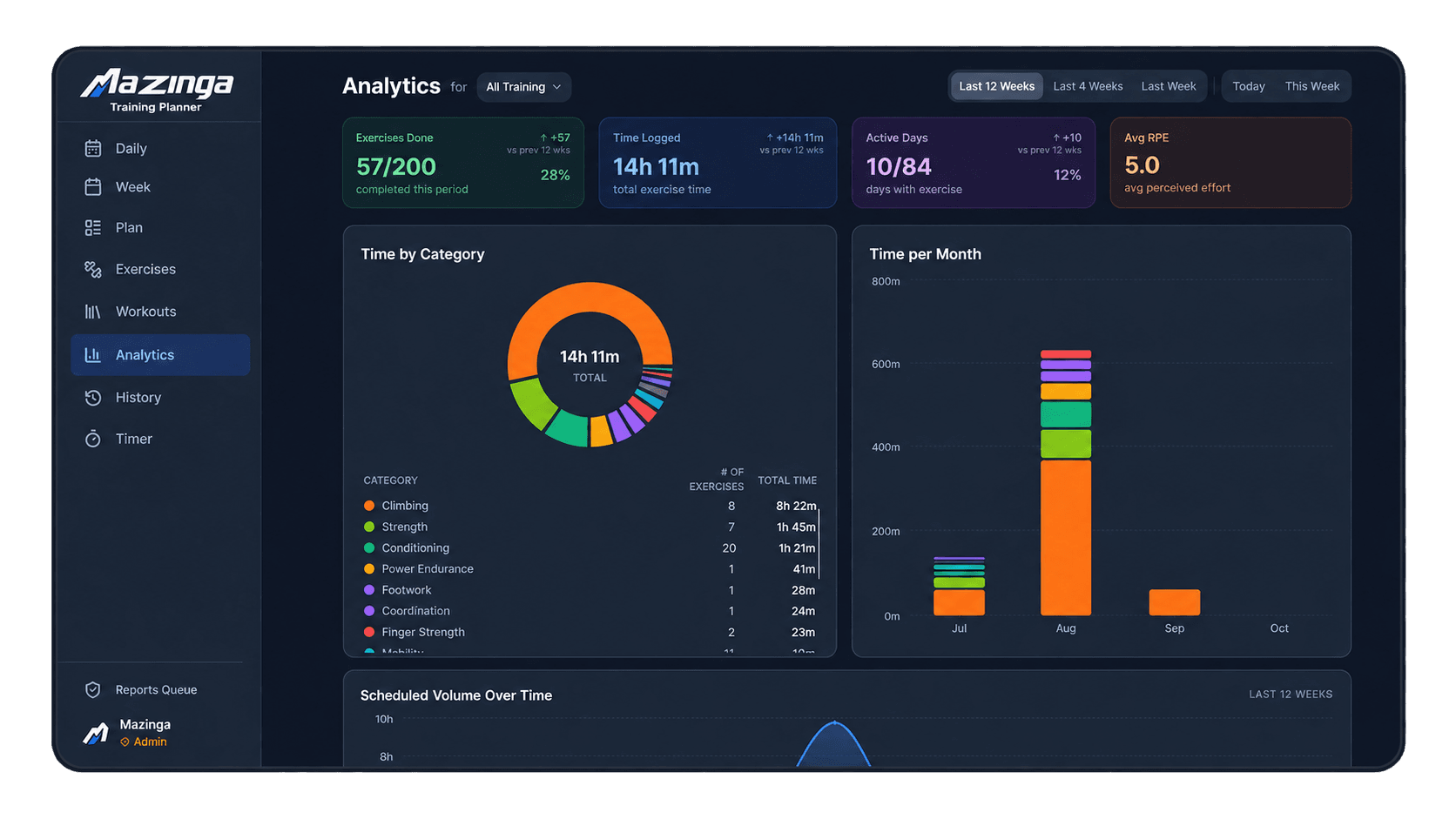Select the Last 12 Weeks range
1456x819 pixels.
pyautogui.click(x=997, y=86)
